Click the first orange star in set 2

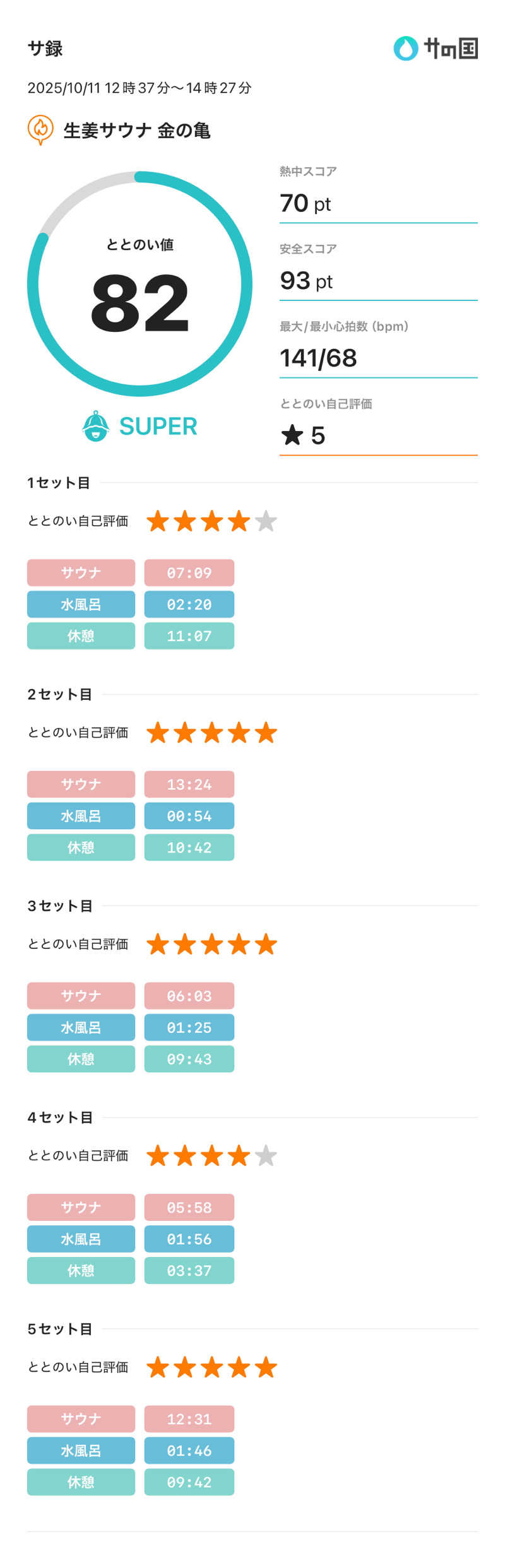pos(158,733)
